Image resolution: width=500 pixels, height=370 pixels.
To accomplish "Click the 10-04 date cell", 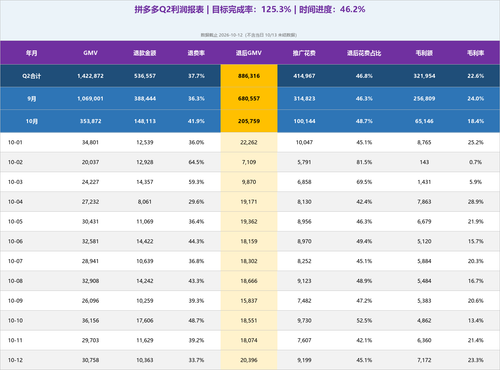I will coord(15,202).
